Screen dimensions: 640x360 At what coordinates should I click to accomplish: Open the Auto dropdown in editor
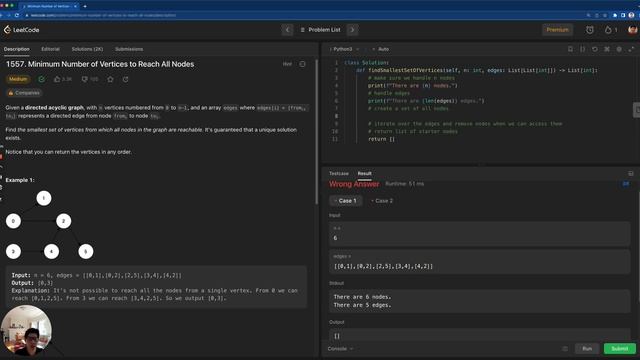[380, 49]
